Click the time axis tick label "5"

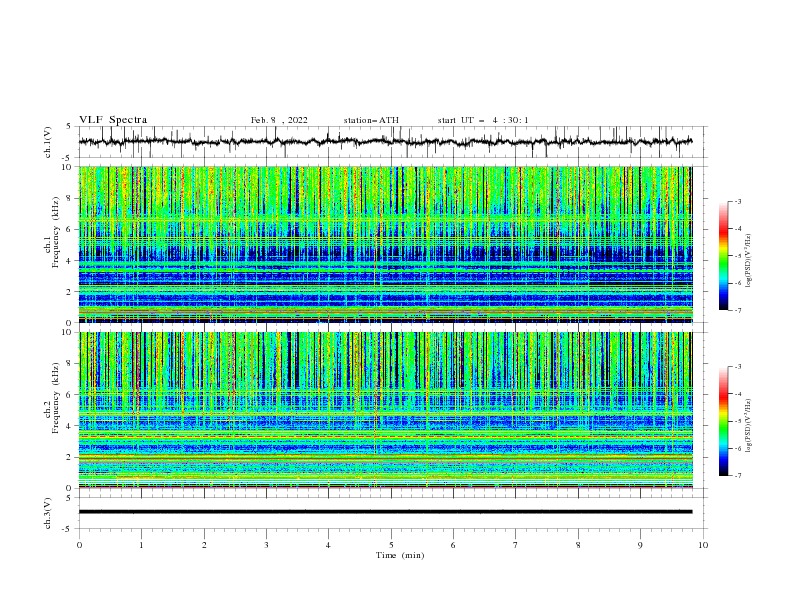(391, 545)
